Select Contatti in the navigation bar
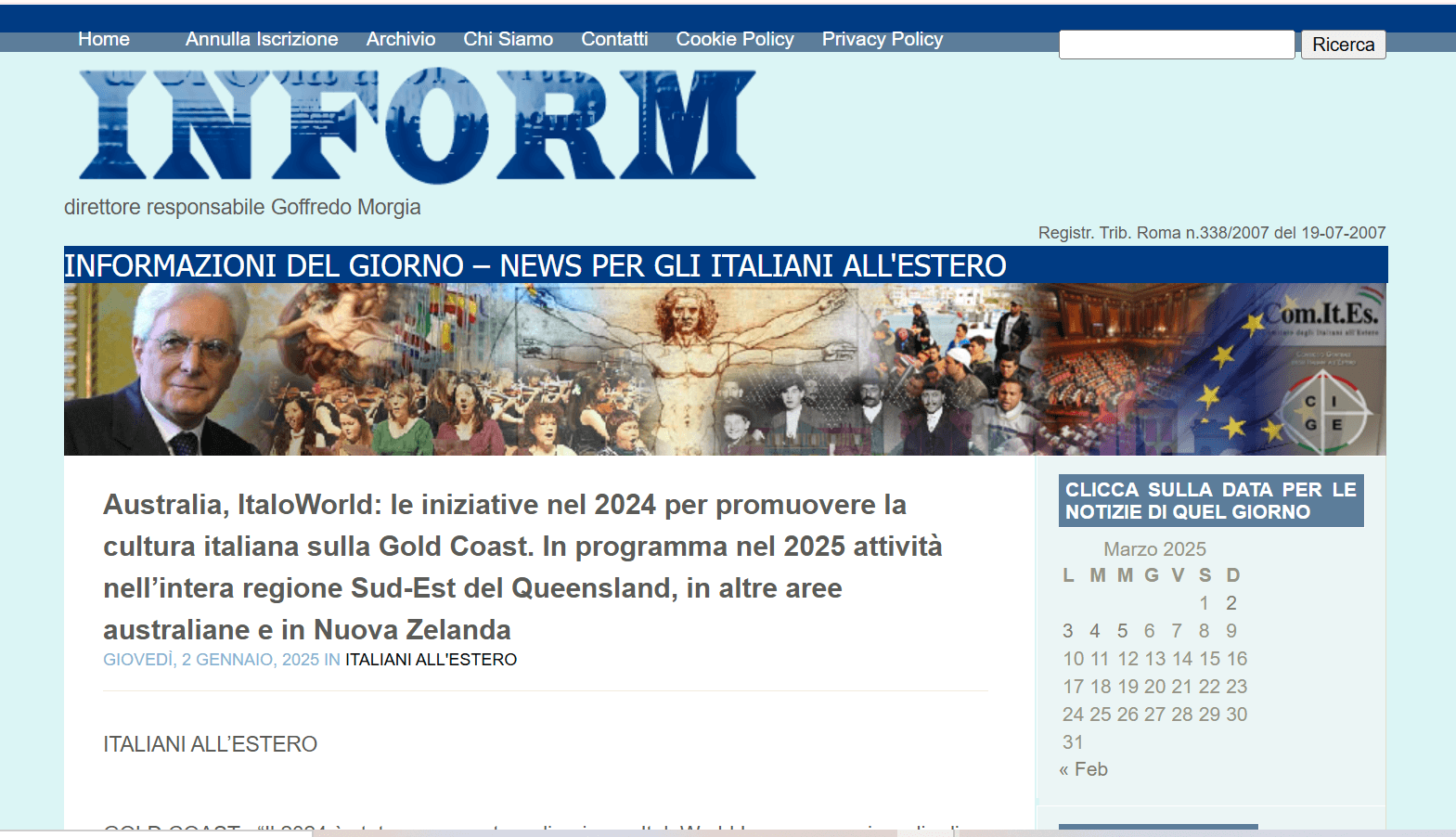Screen dimensions: 1456x837 pos(614,39)
